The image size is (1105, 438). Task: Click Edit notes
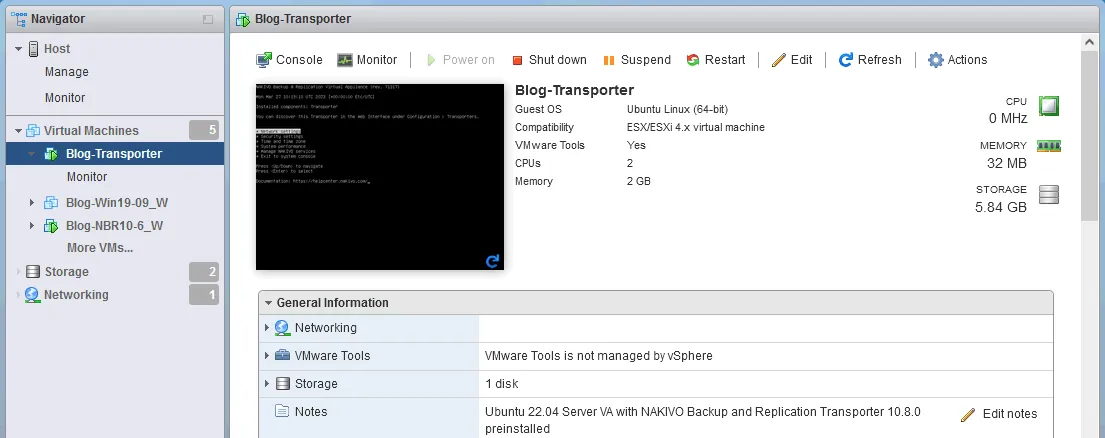tap(999, 414)
